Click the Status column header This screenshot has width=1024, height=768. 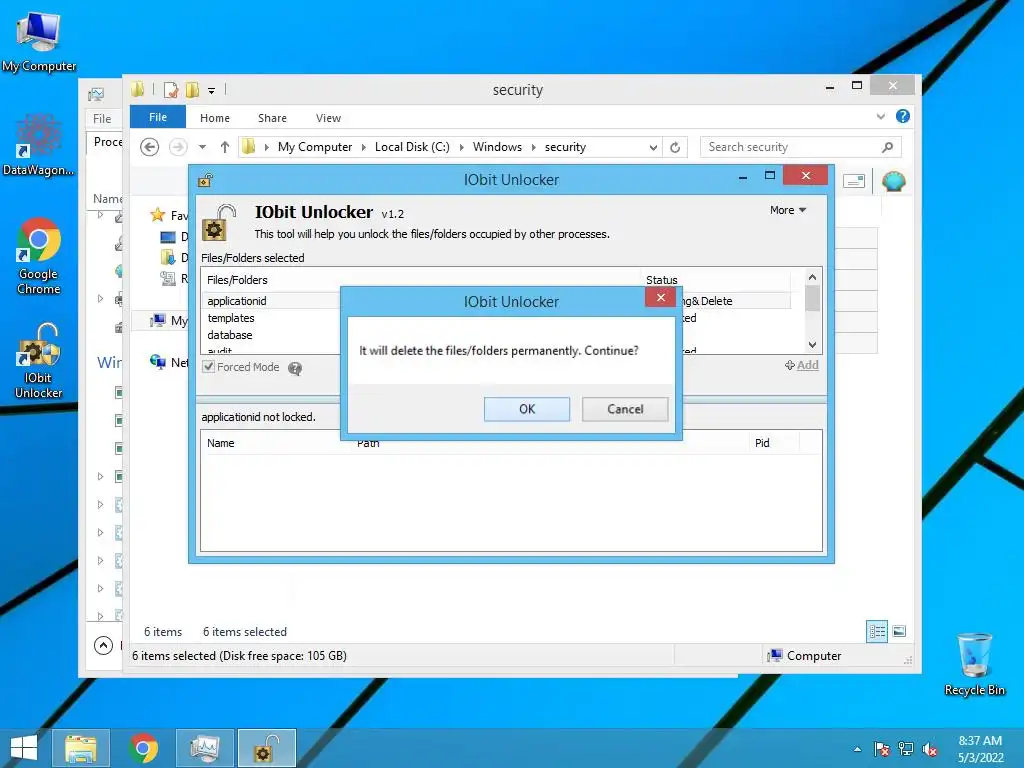click(662, 280)
